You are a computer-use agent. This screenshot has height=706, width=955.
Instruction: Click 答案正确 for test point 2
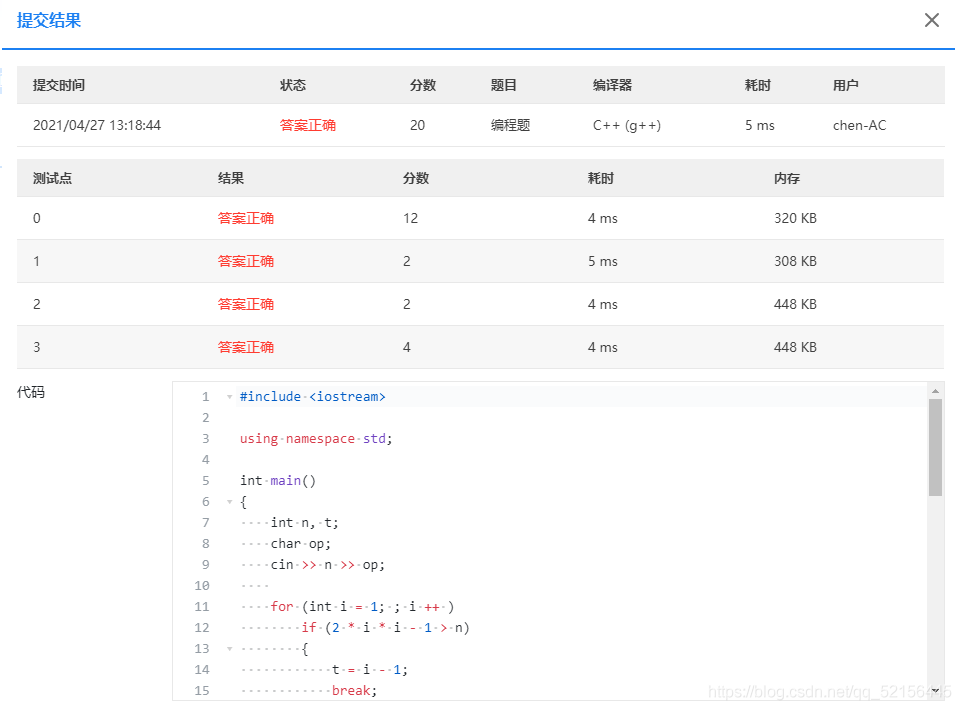coord(245,303)
